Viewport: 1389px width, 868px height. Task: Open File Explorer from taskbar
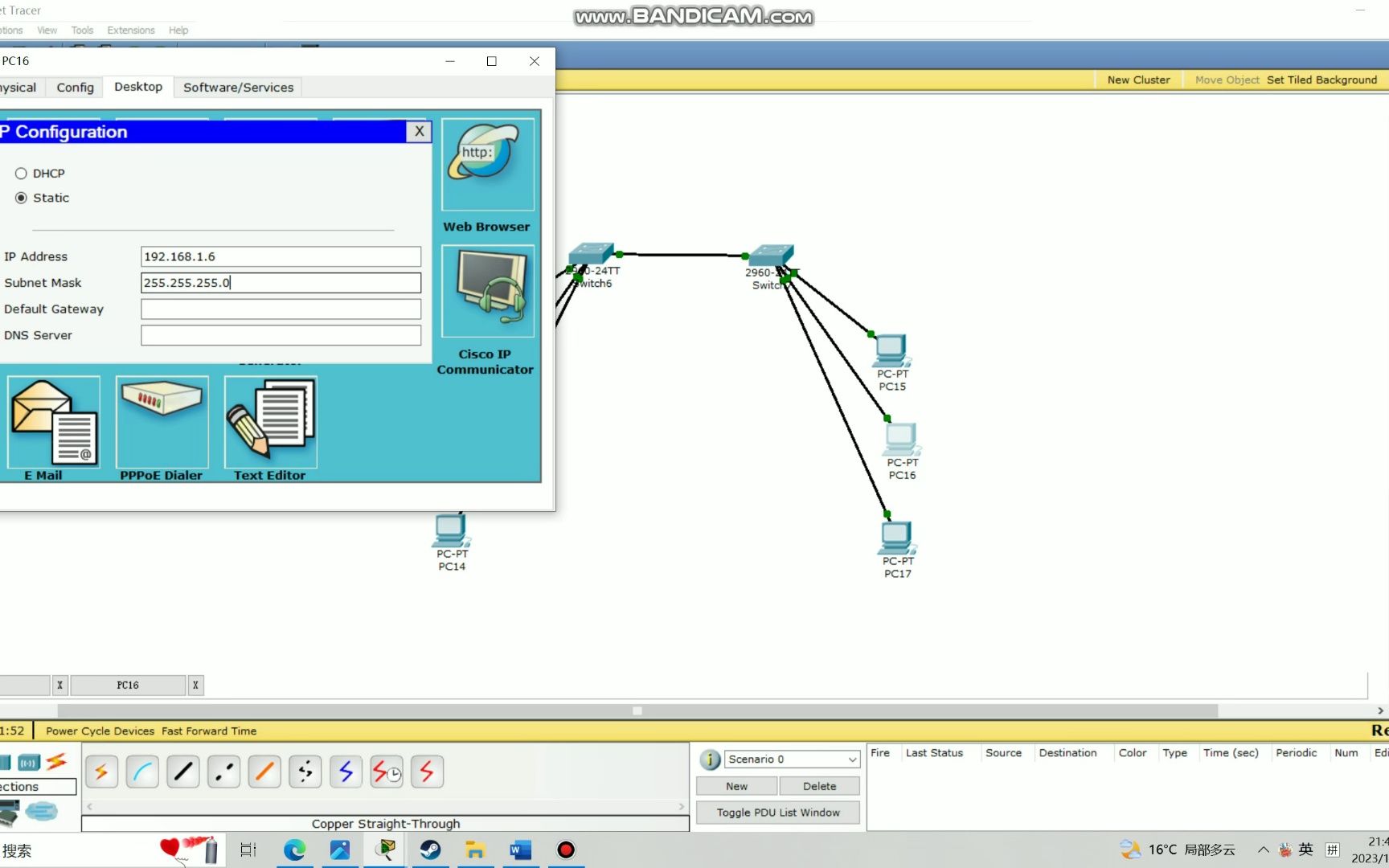coord(475,850)
